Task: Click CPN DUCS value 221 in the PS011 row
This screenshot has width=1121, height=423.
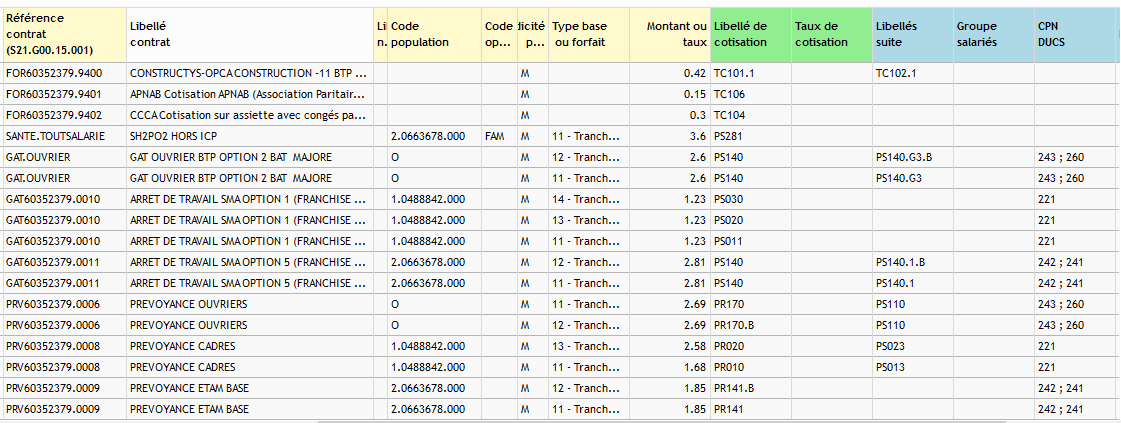Action: [1074, 241]
